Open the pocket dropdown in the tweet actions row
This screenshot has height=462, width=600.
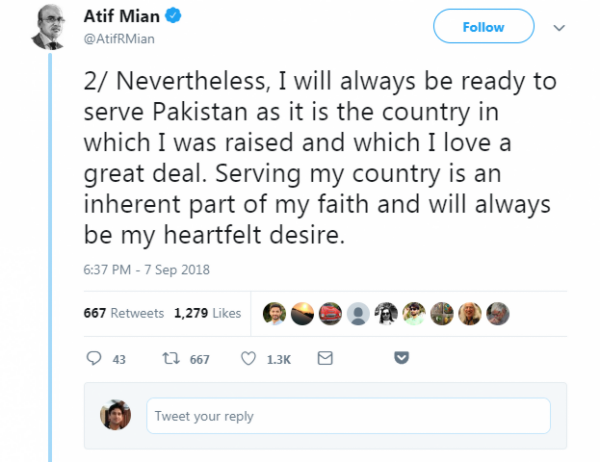pyautogui.click(x=401, y=358)
